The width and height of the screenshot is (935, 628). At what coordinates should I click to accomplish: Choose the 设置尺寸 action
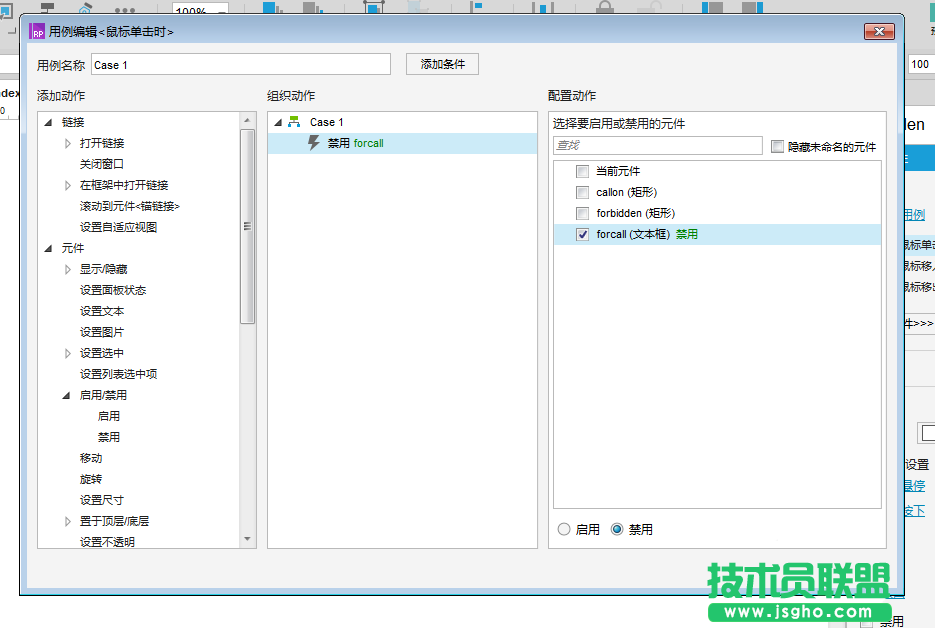102,500
